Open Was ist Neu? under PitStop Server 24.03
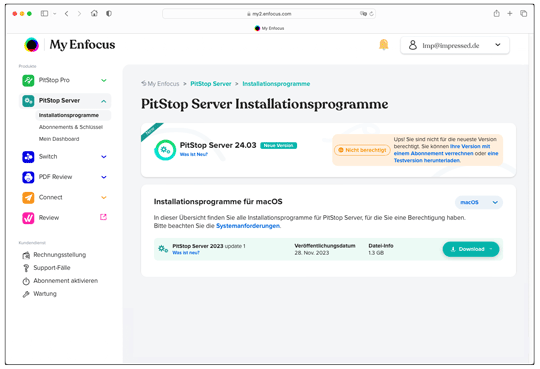 click(x=194, y=154)
